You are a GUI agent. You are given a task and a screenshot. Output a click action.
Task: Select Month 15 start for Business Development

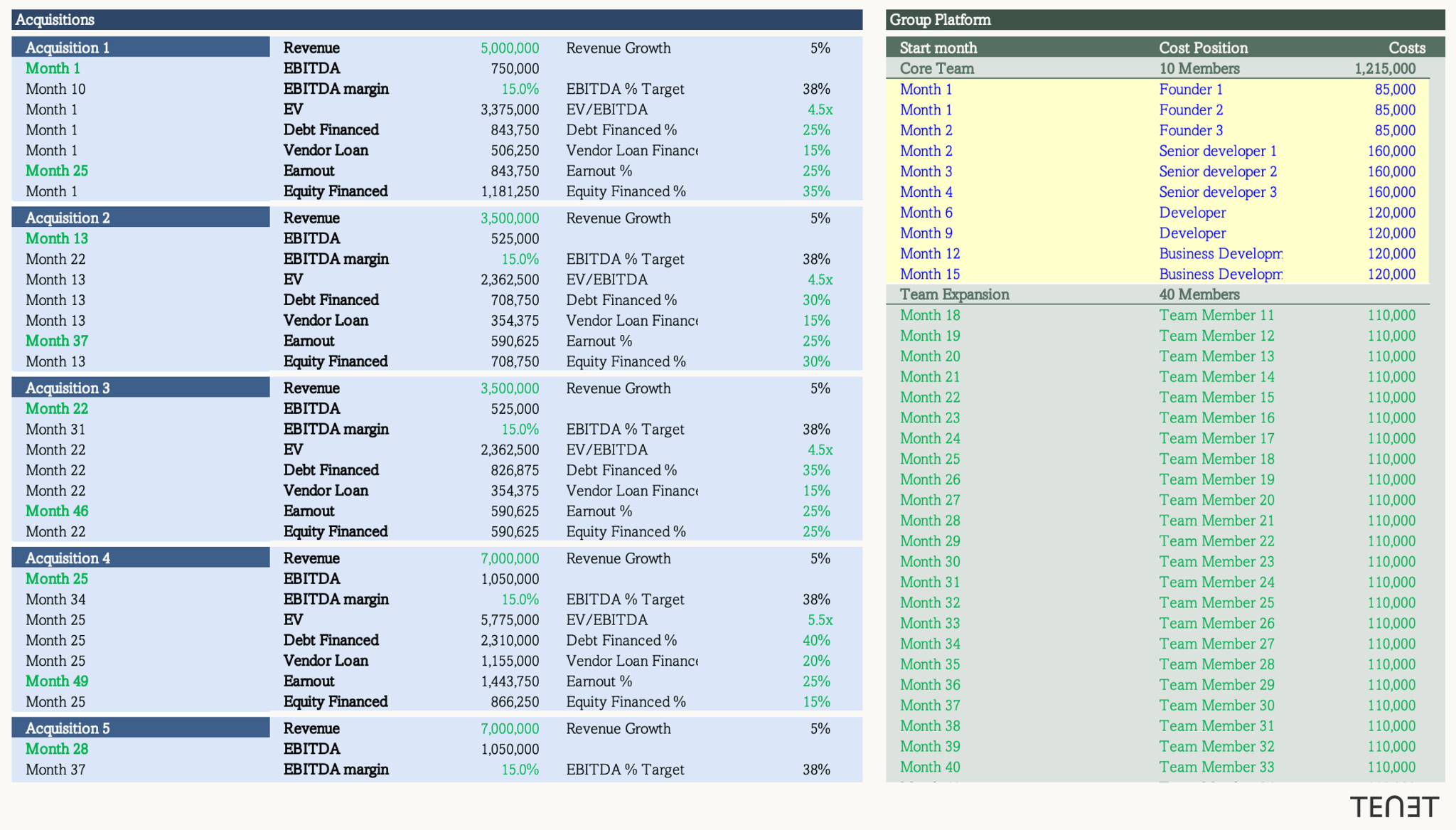pyautogui.click(x=930, y=274)
